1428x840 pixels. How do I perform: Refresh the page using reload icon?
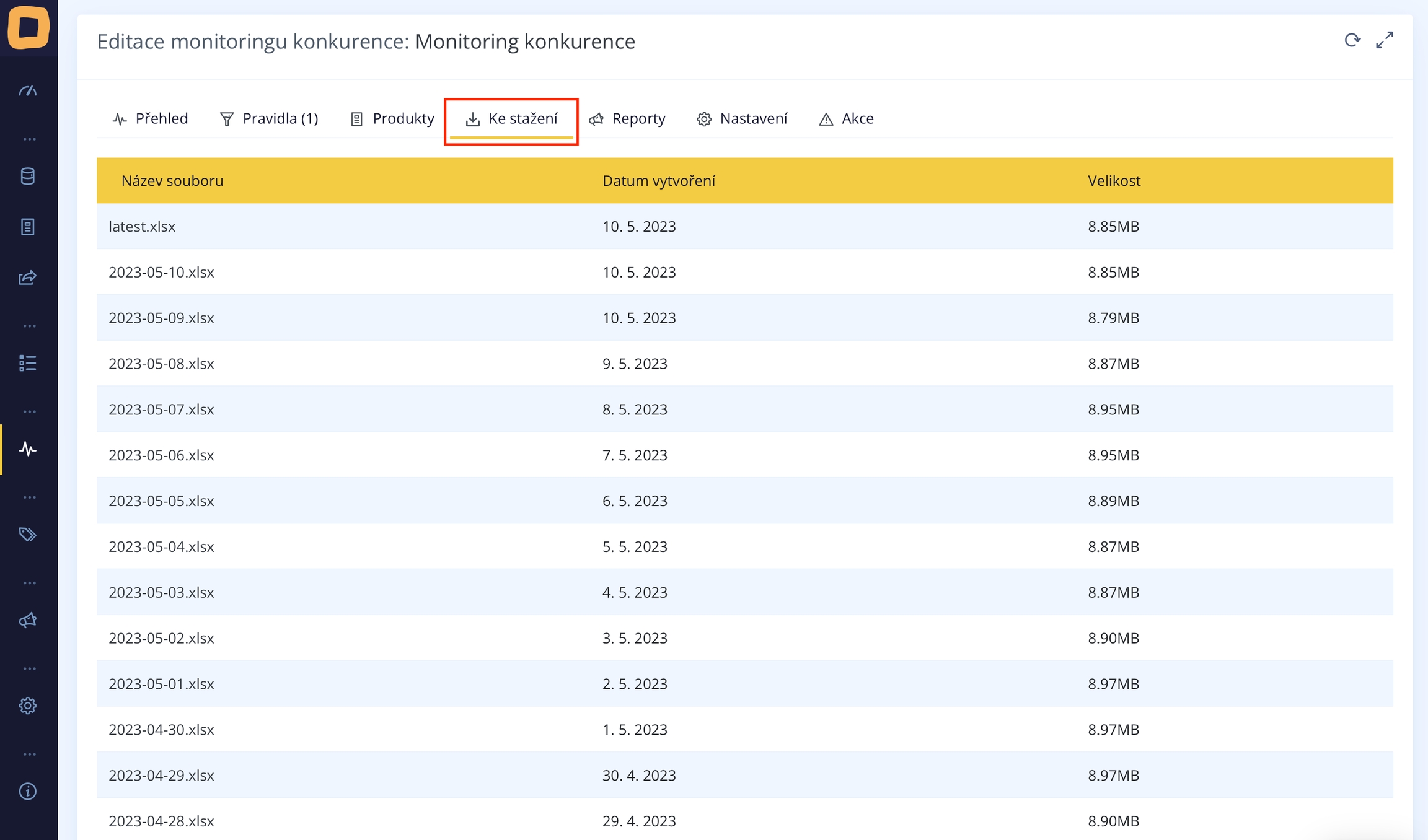(1352, 41)
